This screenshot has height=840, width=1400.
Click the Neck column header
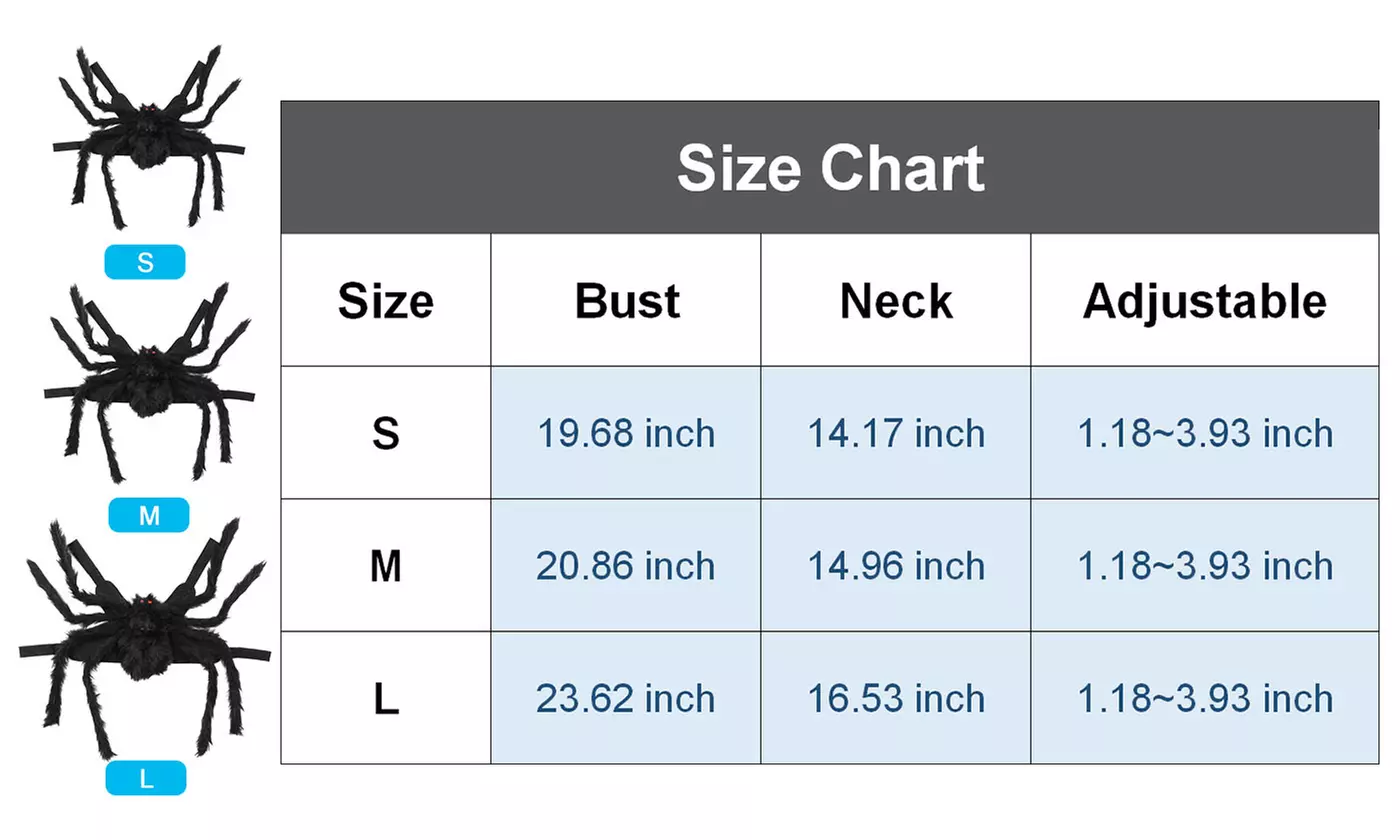(x=896, y=300)
